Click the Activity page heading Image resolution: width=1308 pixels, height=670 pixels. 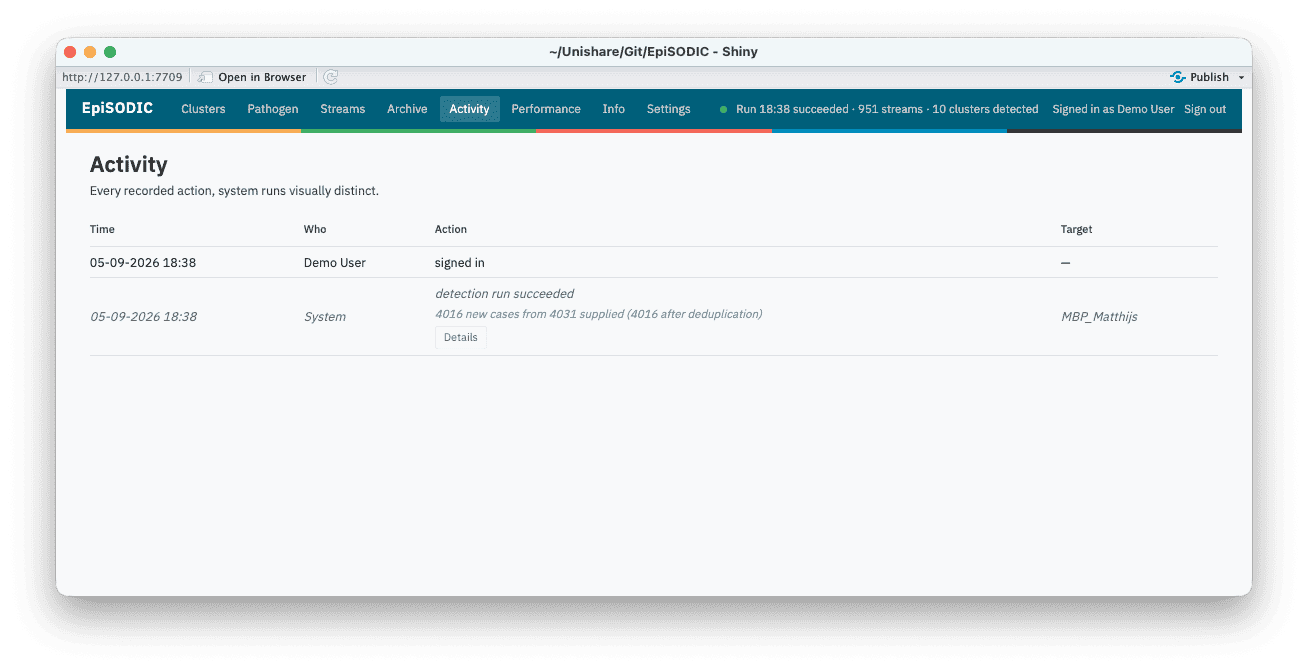coord(129,165)
